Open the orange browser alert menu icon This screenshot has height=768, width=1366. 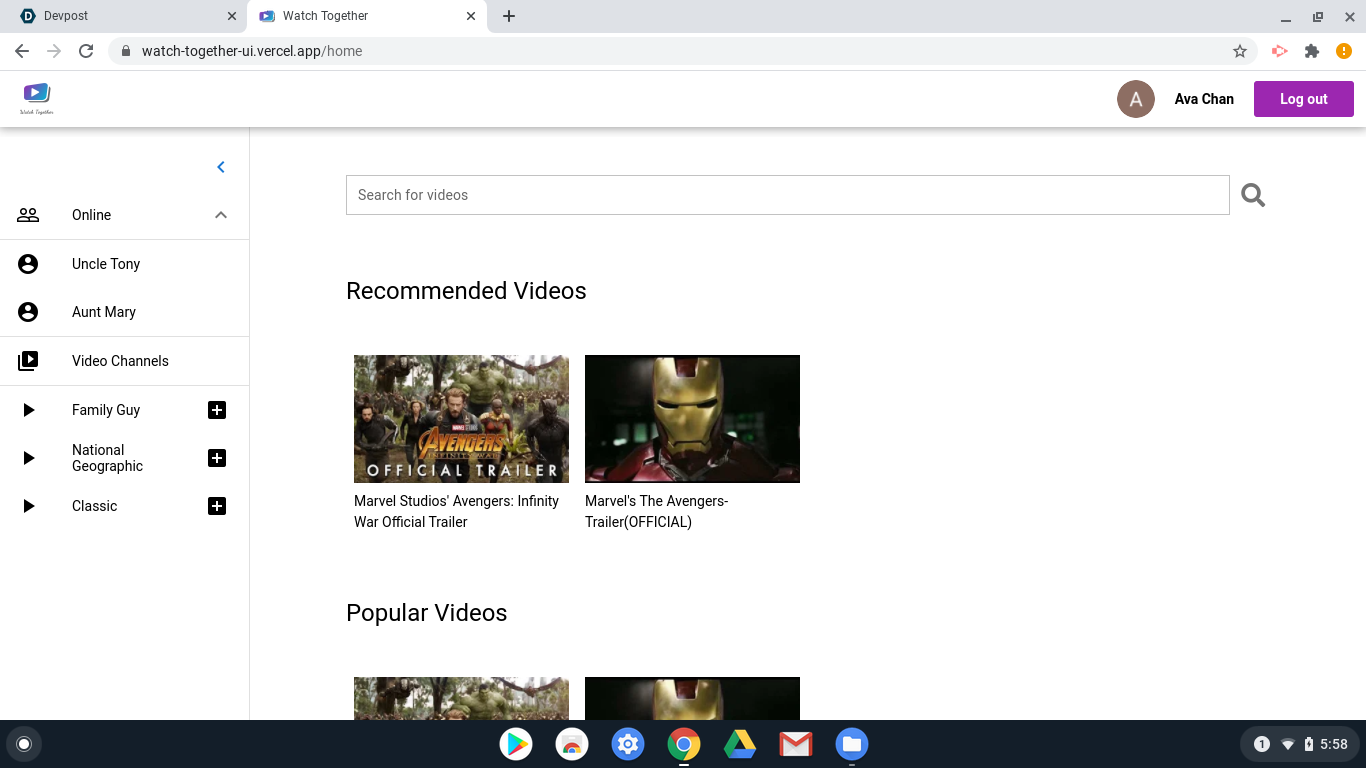(1344, 51)
